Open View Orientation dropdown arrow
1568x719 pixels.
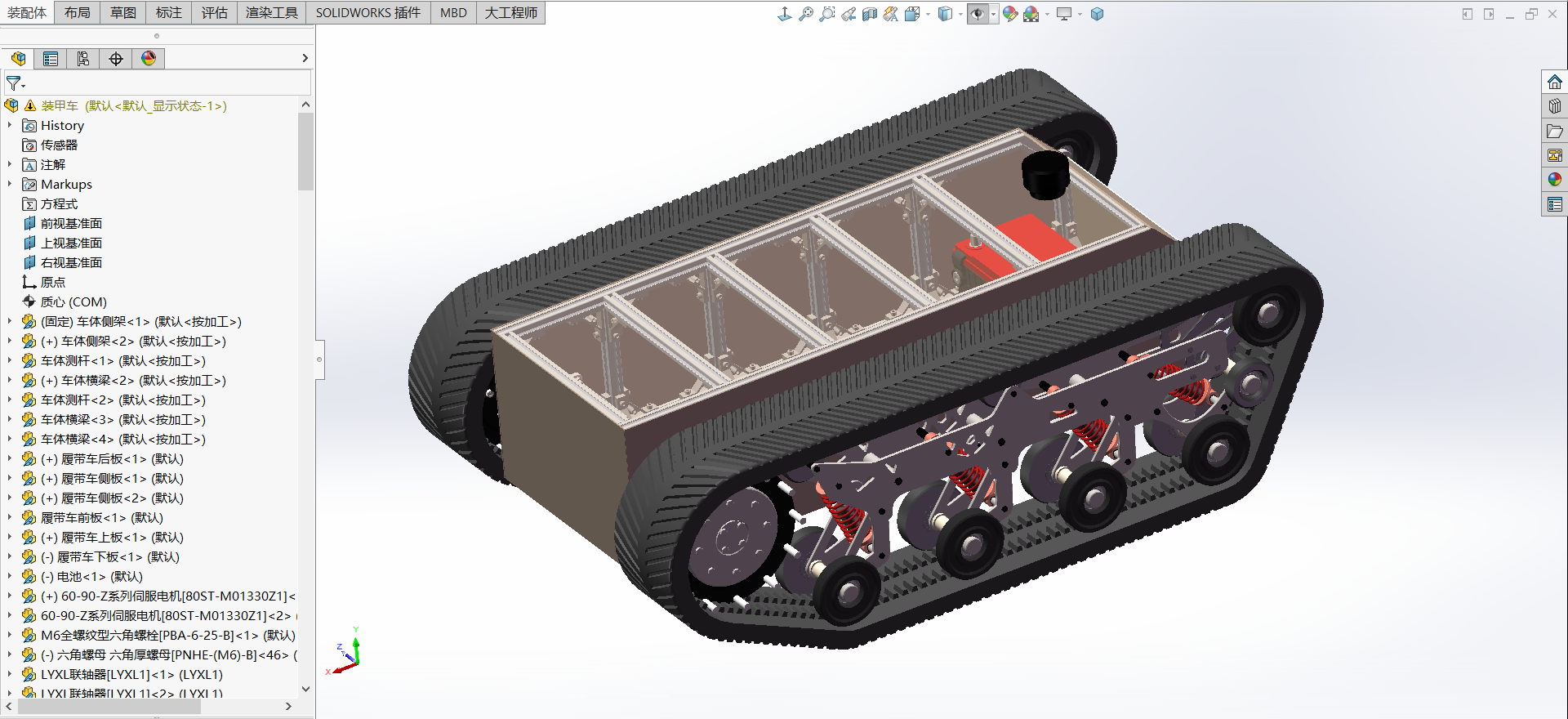pos(928,15)
